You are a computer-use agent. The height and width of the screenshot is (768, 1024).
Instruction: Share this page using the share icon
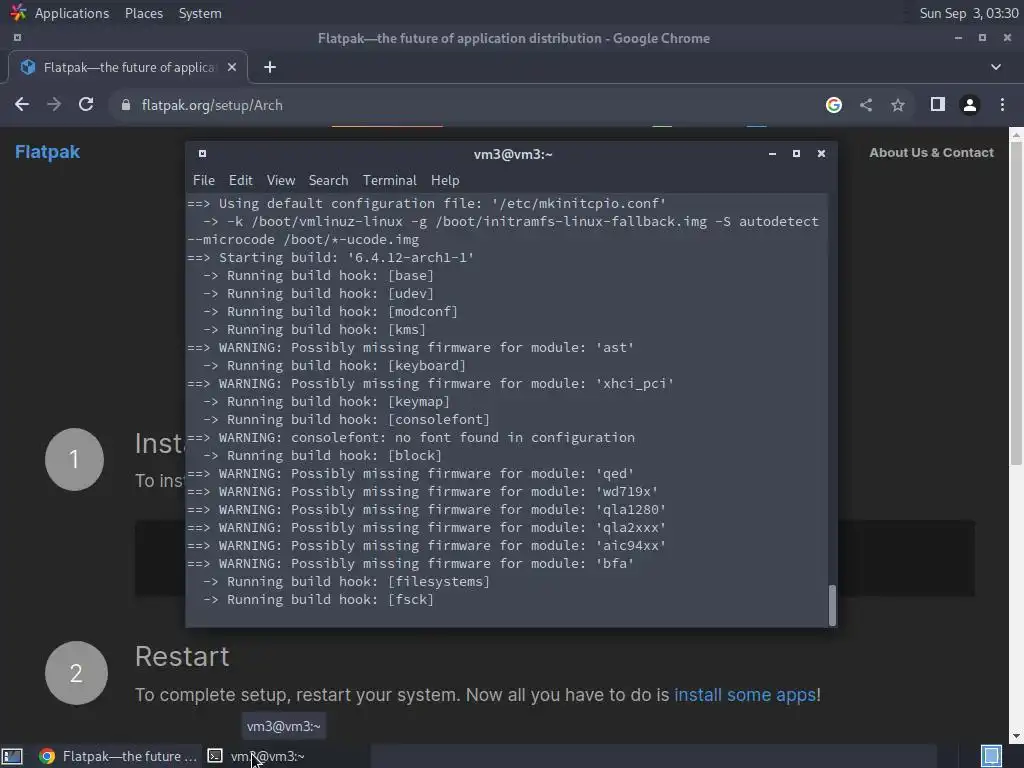866,104
